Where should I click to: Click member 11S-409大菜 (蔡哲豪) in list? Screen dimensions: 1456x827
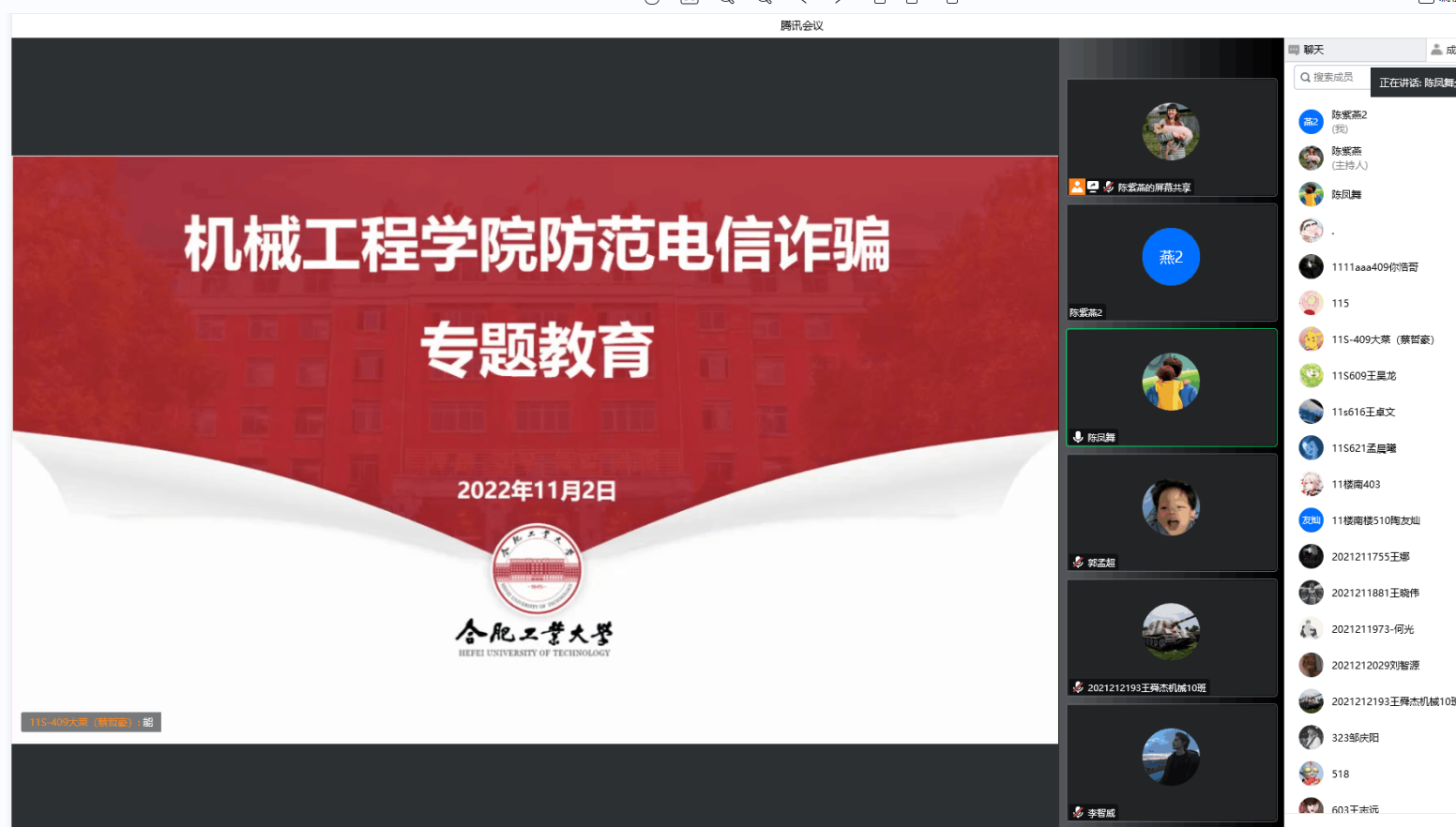(x=1382, y=339)
